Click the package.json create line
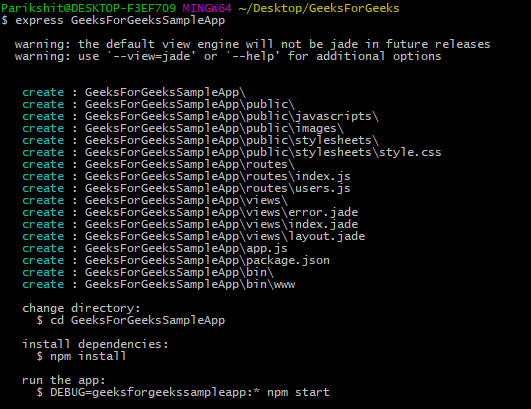This screenshot has height=409, width=531. pos(176,260)
